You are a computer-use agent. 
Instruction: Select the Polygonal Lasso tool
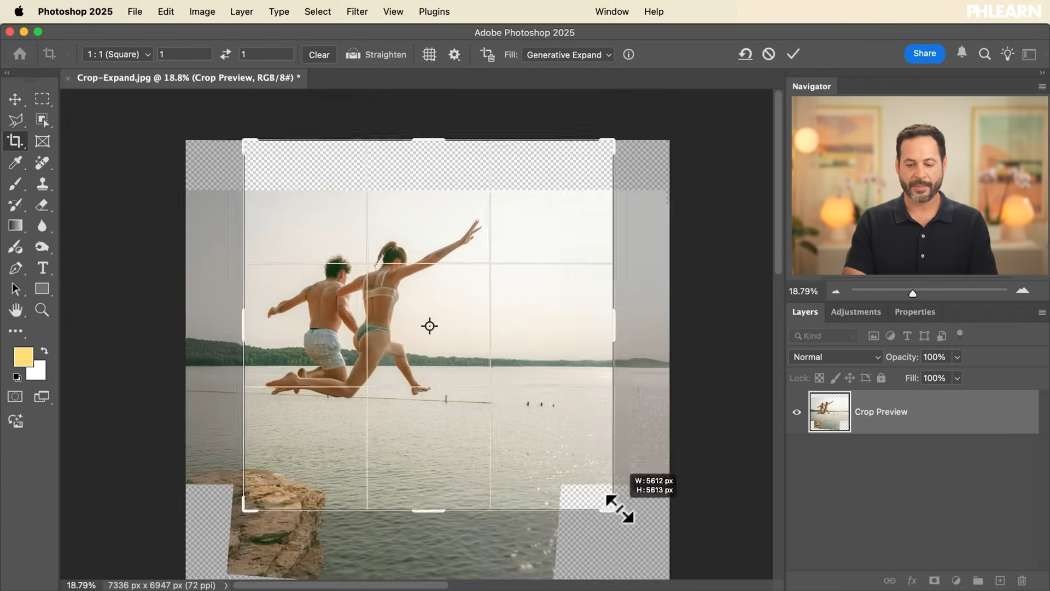(15, 120)
